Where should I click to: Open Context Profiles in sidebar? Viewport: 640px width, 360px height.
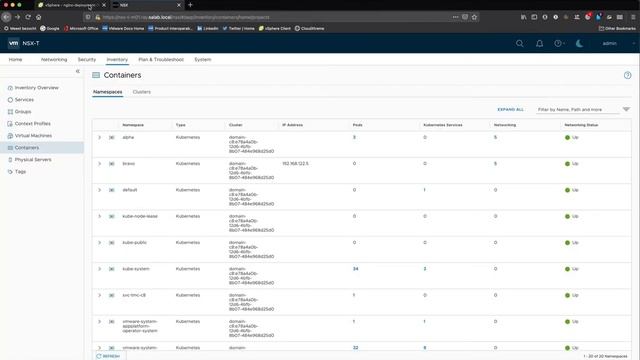point(33,124)
